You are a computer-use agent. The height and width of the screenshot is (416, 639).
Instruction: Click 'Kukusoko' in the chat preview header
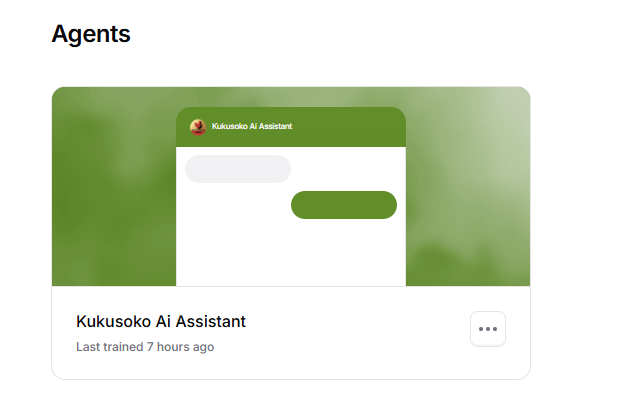tap(227, 127)
